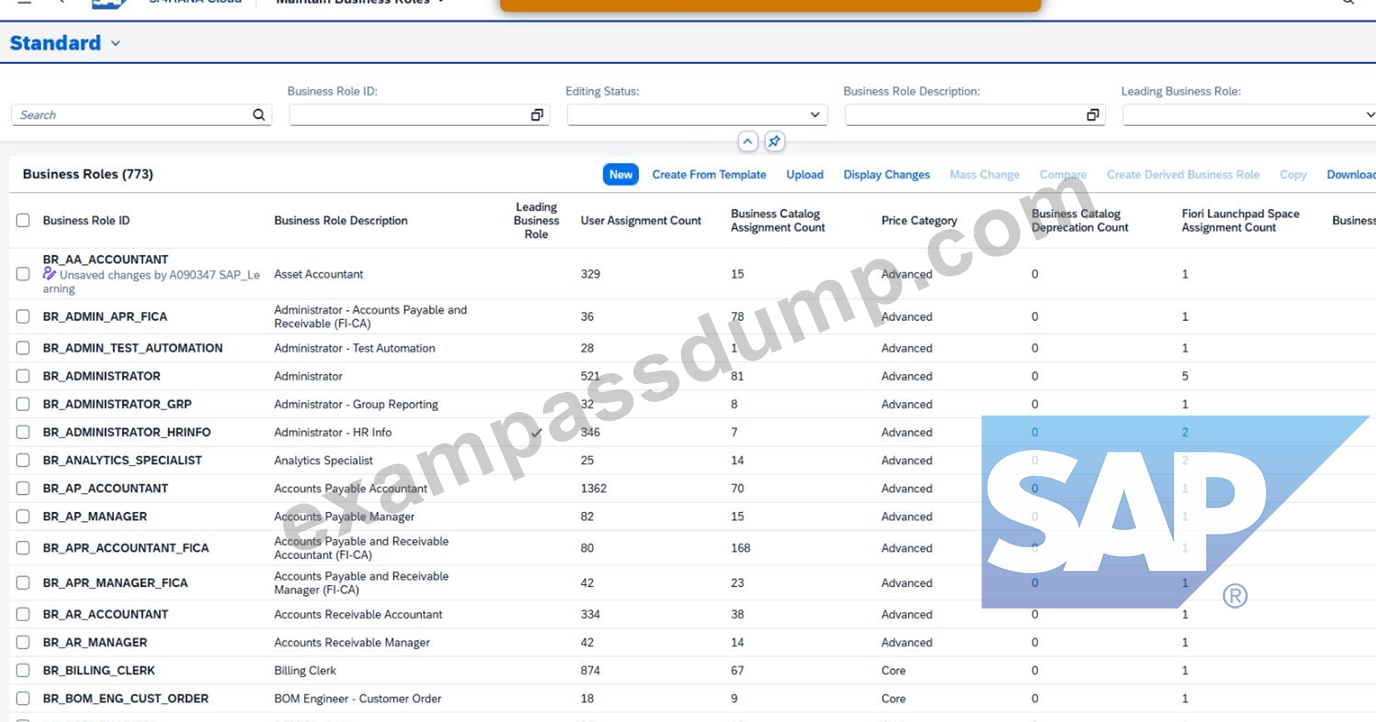
Task: Open value help for Business Role Description
Action: [1093, 115]
